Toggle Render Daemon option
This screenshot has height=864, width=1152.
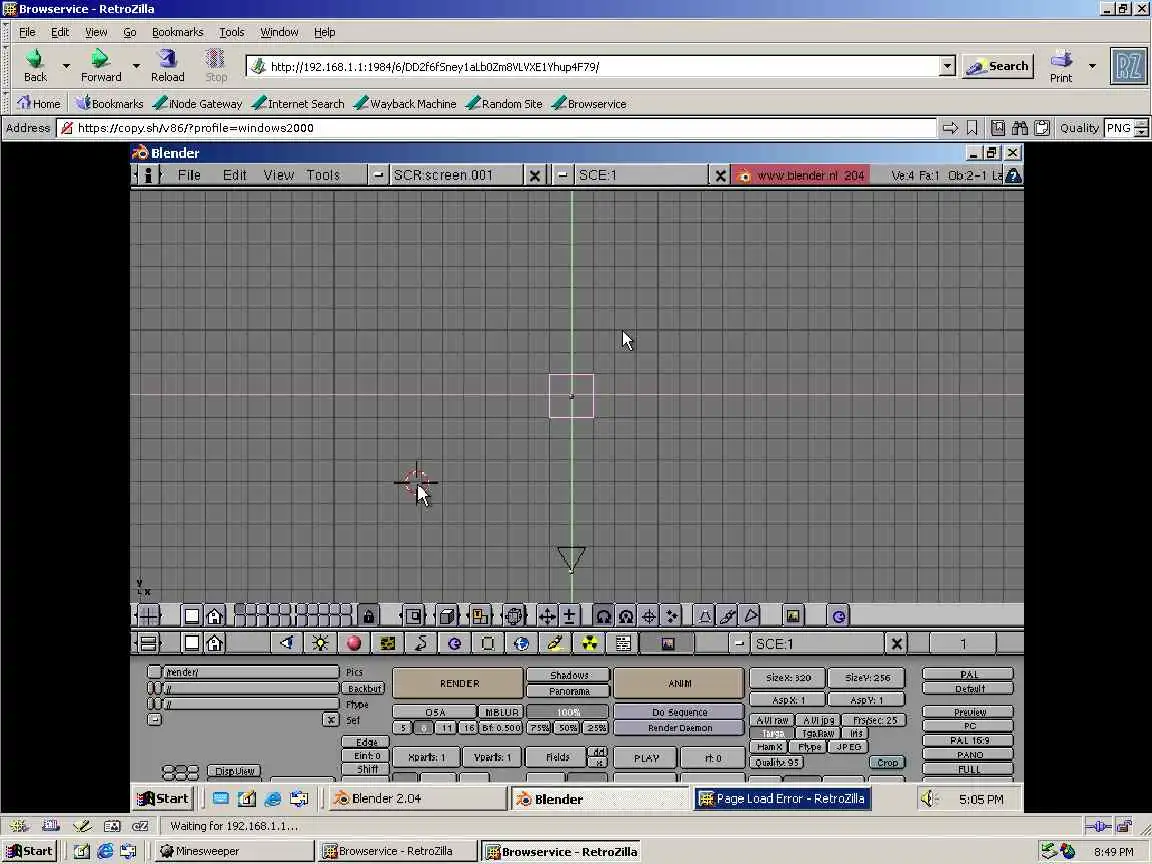679,728
